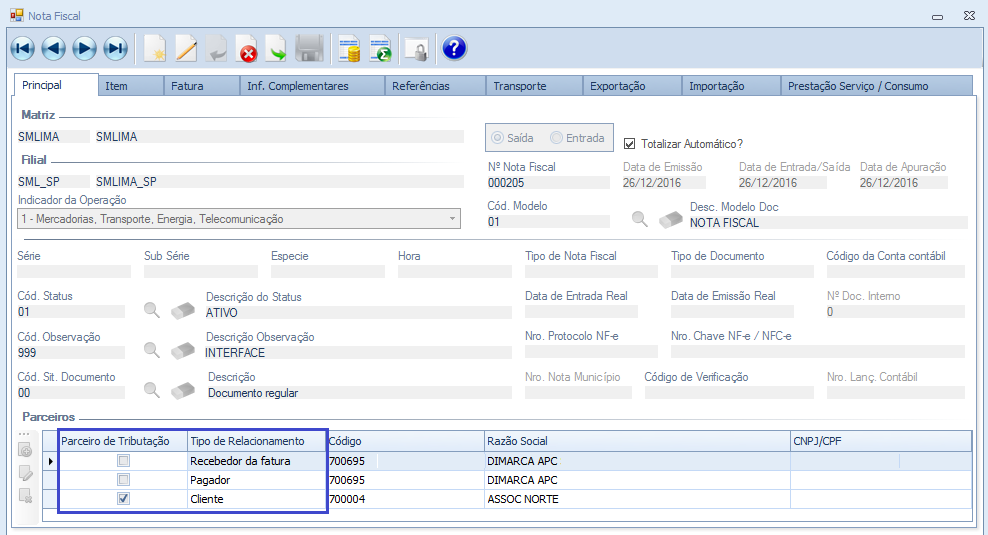Uncheck Parceiro de Tributação for Cliente
Viewport: 988px width, 535px height.
coord(123,499)
